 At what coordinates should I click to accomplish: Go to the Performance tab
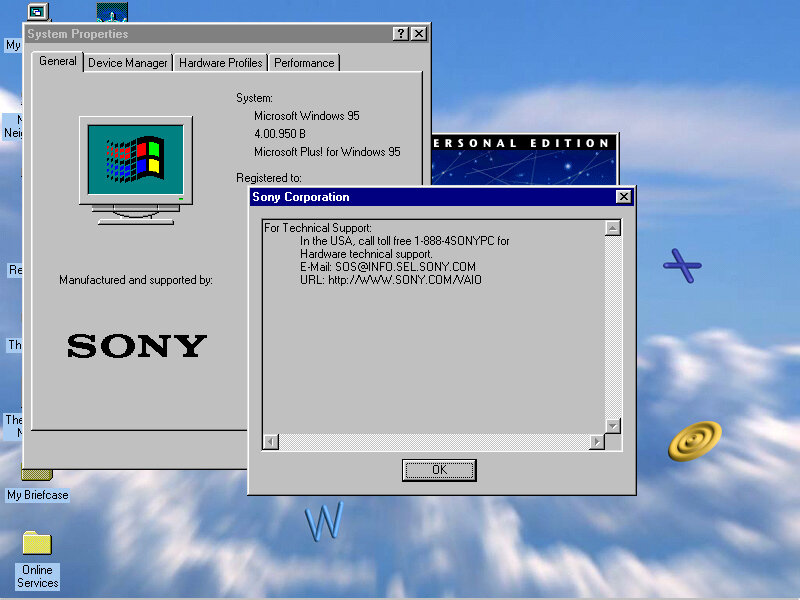pos(304,63)
